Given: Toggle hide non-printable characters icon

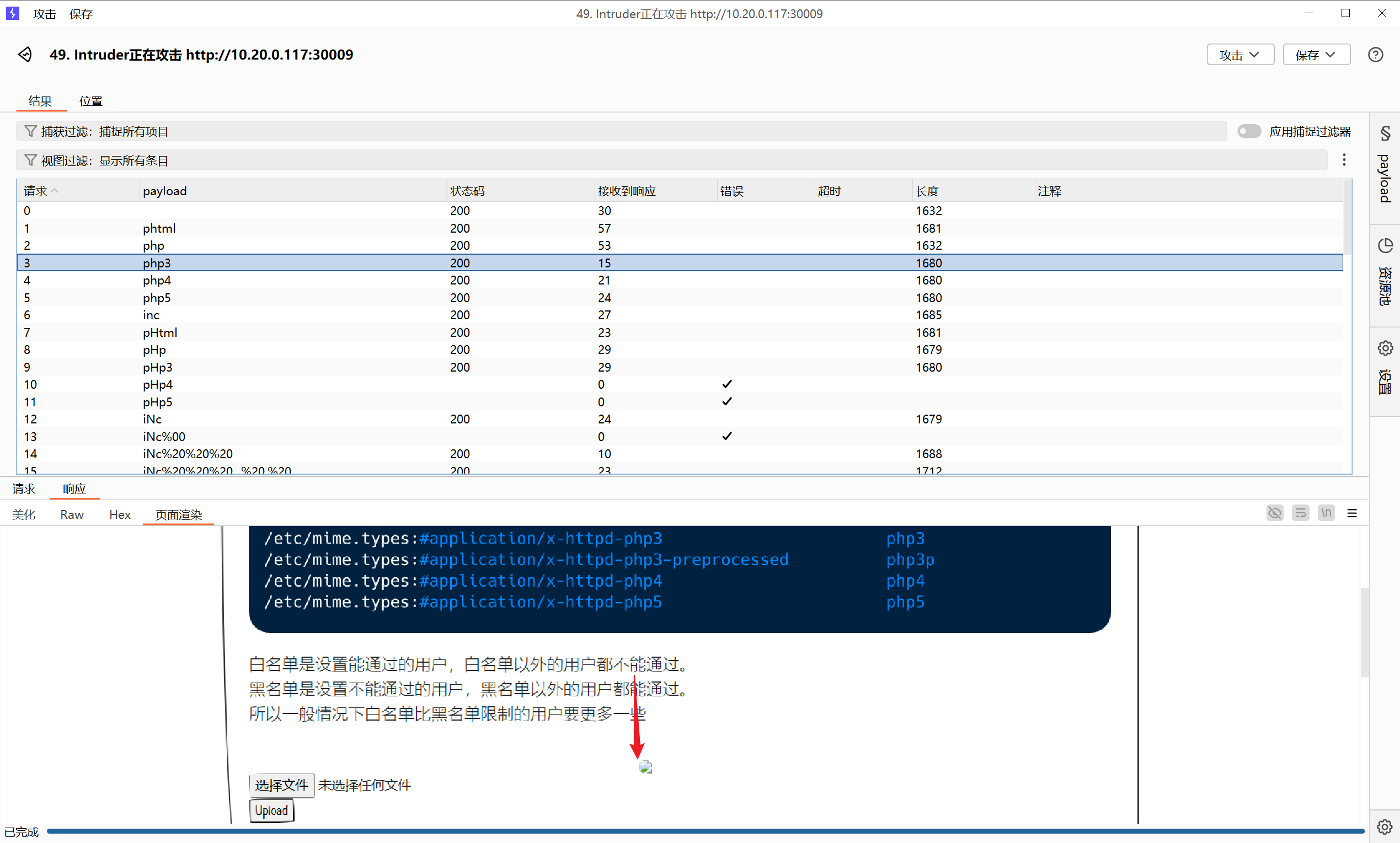Looking at the screenshot, I should (1274, 513).
